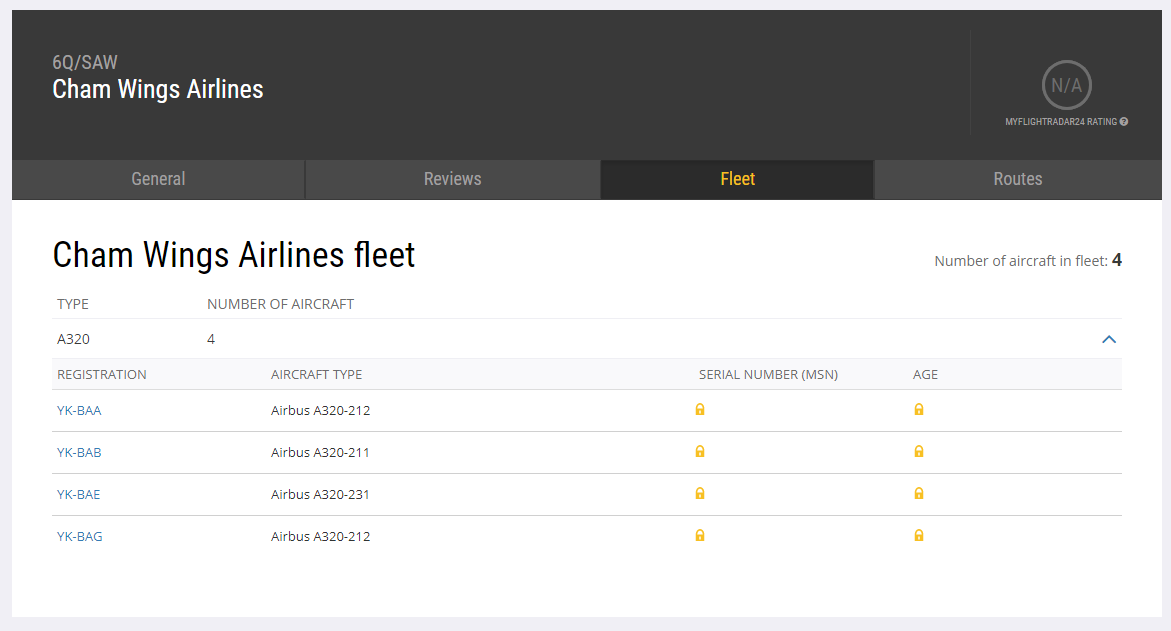Go to the Routes tab
This screenshot has height=631, width=1171.
click(1018, 179)
